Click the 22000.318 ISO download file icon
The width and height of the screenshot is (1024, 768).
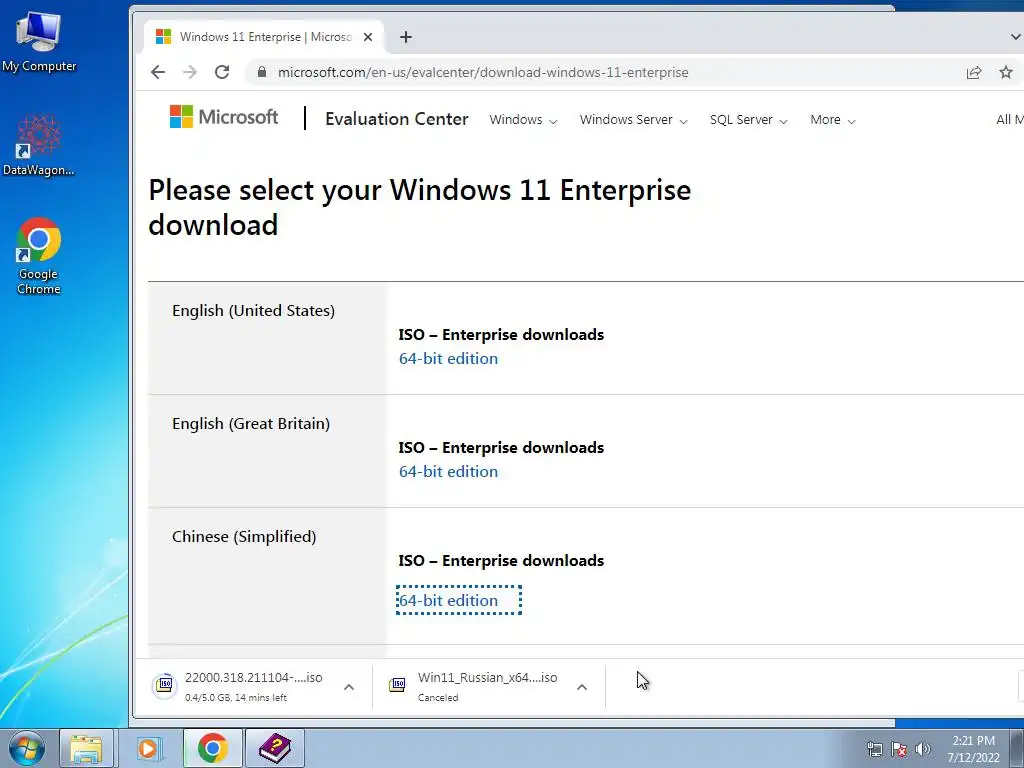(165, 685)
